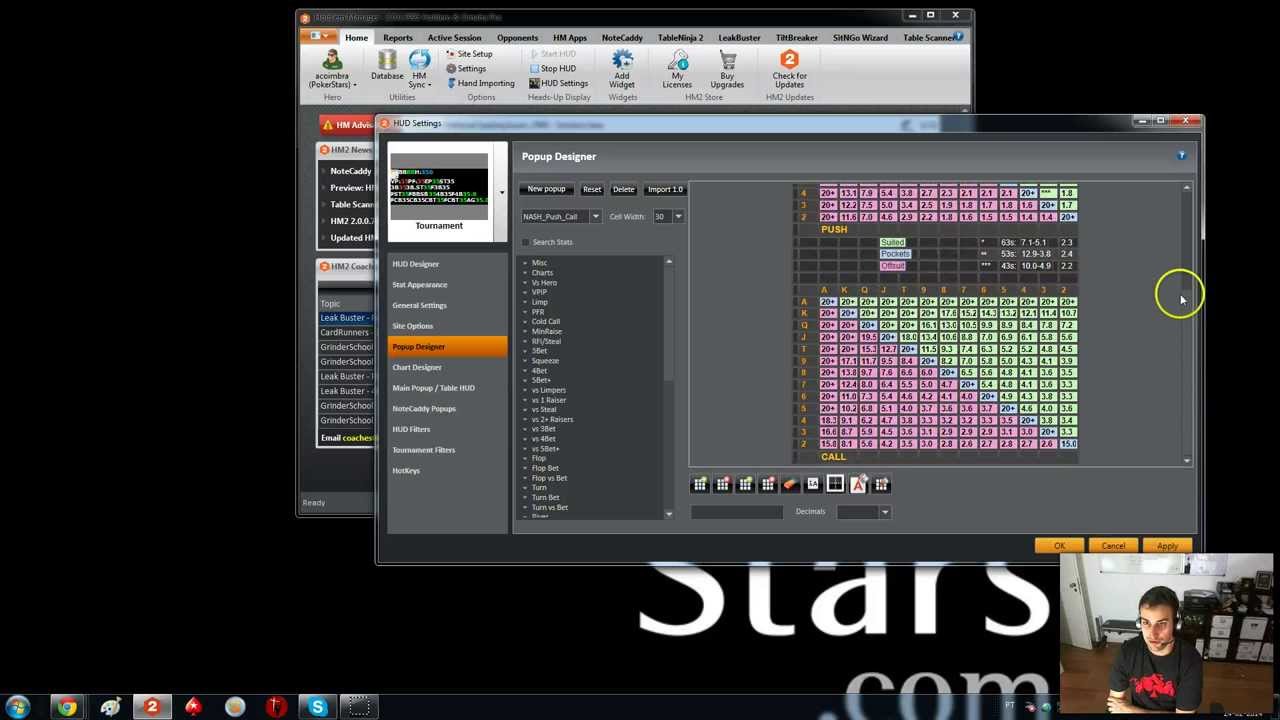1280x720 pixels.
Task: Select the eraser tool in popup toolbar
Action: pos(790,484)
